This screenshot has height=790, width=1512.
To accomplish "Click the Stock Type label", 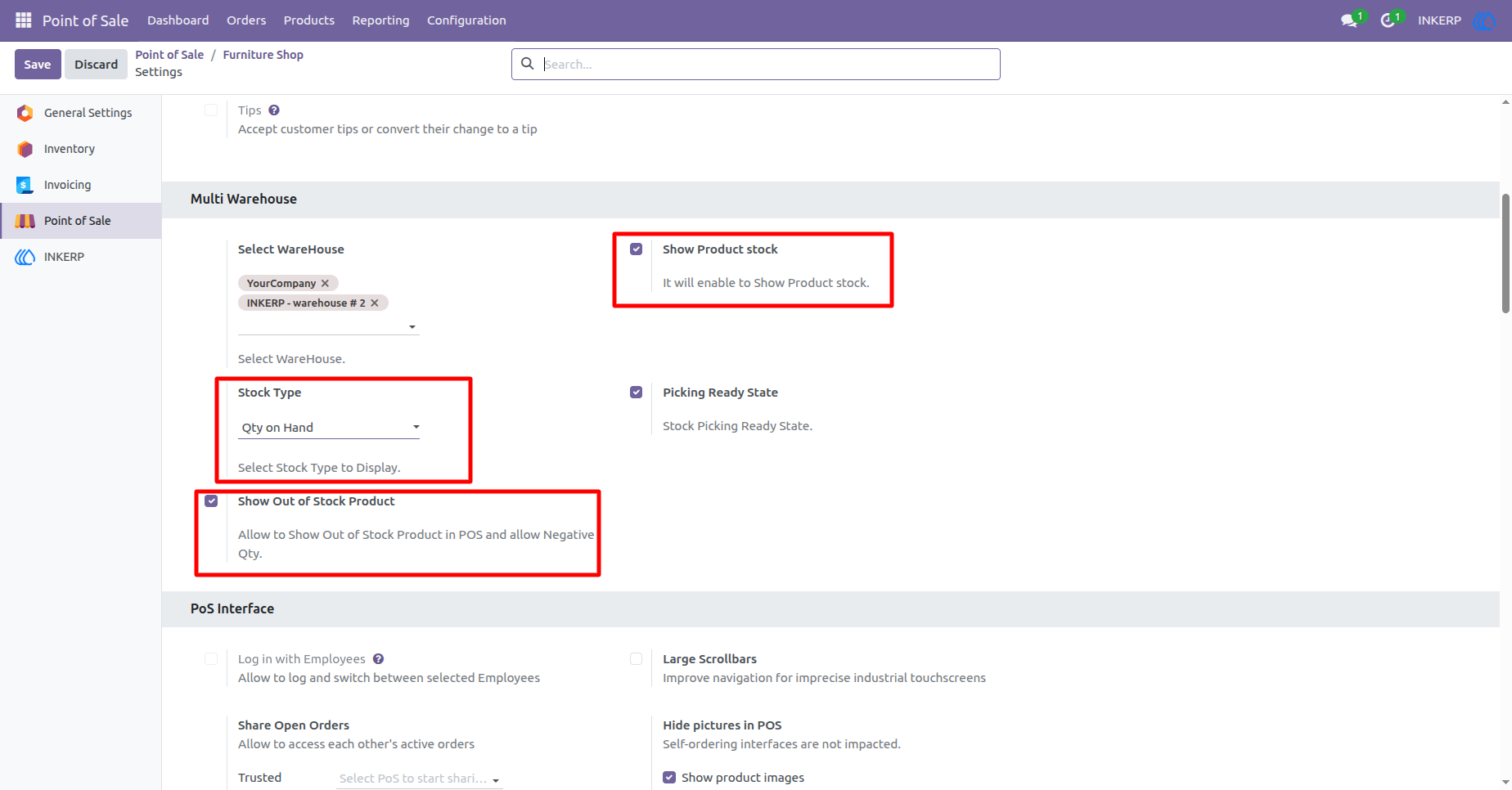I will pos(269,393).
